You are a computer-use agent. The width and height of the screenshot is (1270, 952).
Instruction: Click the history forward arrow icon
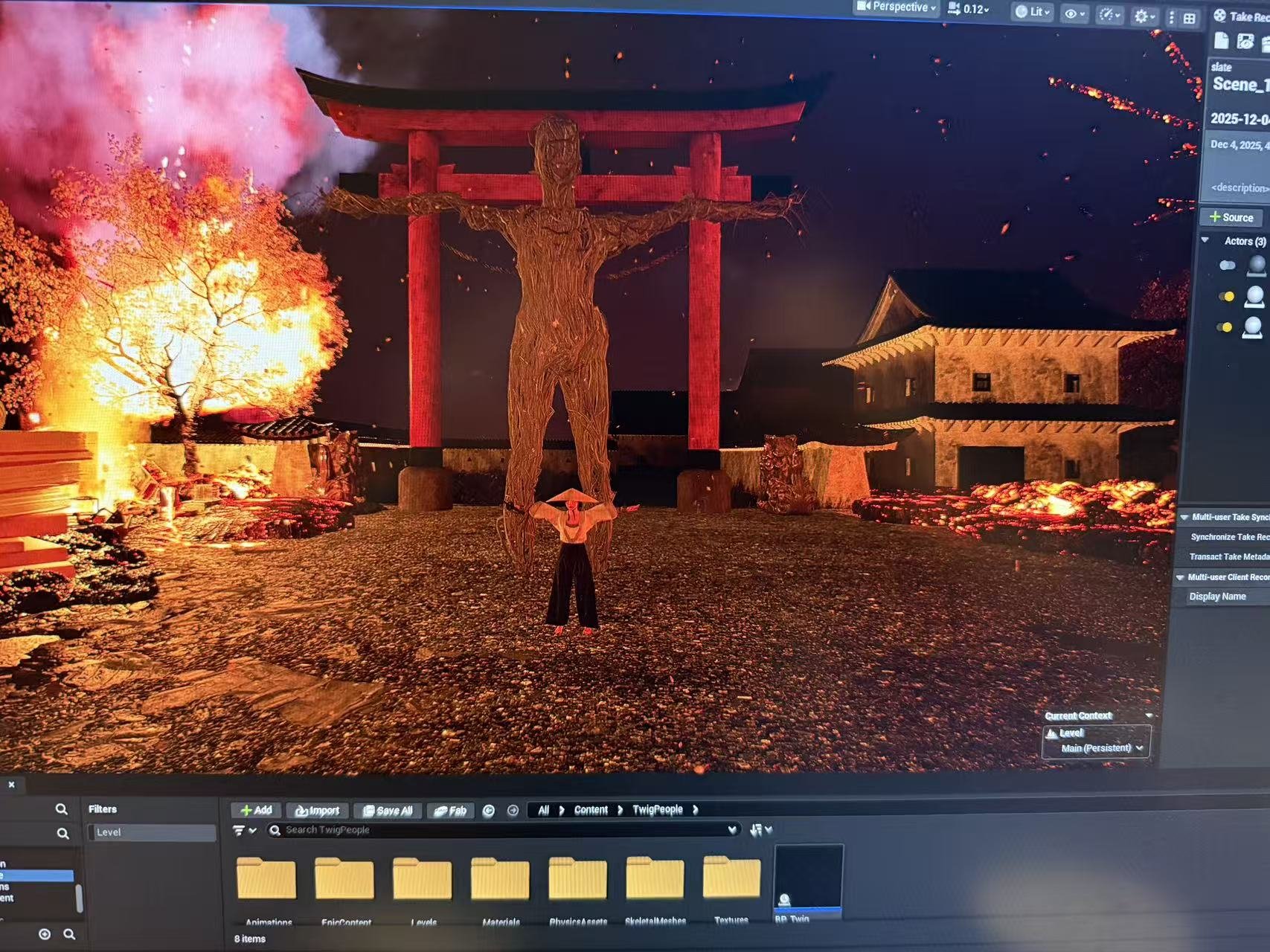click(x=513, y=811)
